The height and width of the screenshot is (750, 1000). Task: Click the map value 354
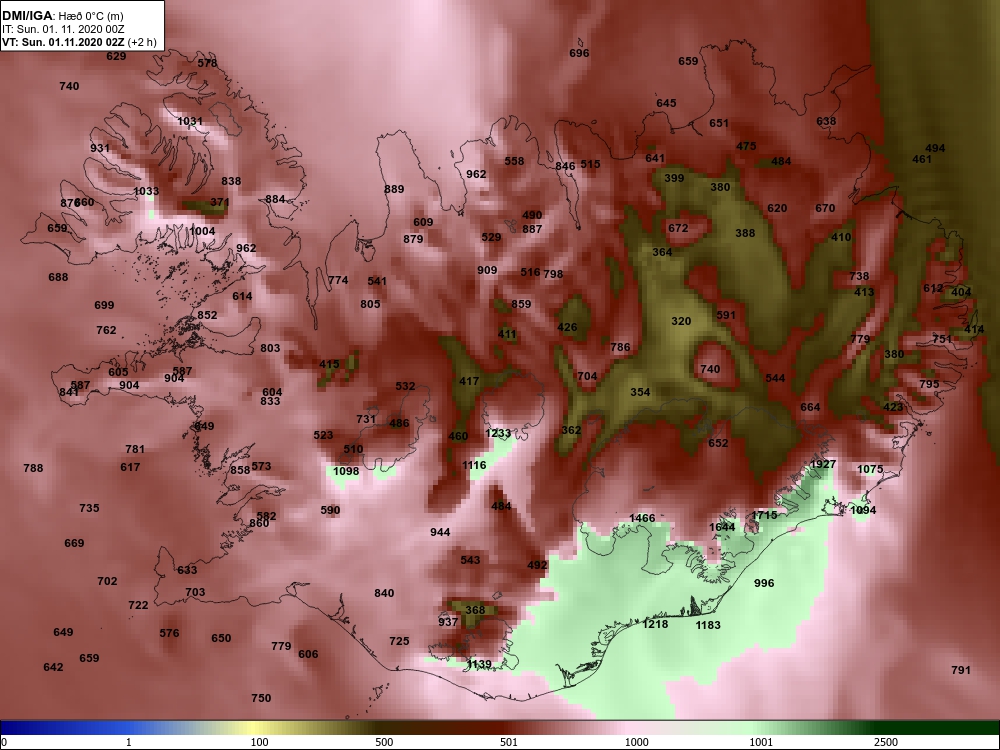(x=640, y=392)
